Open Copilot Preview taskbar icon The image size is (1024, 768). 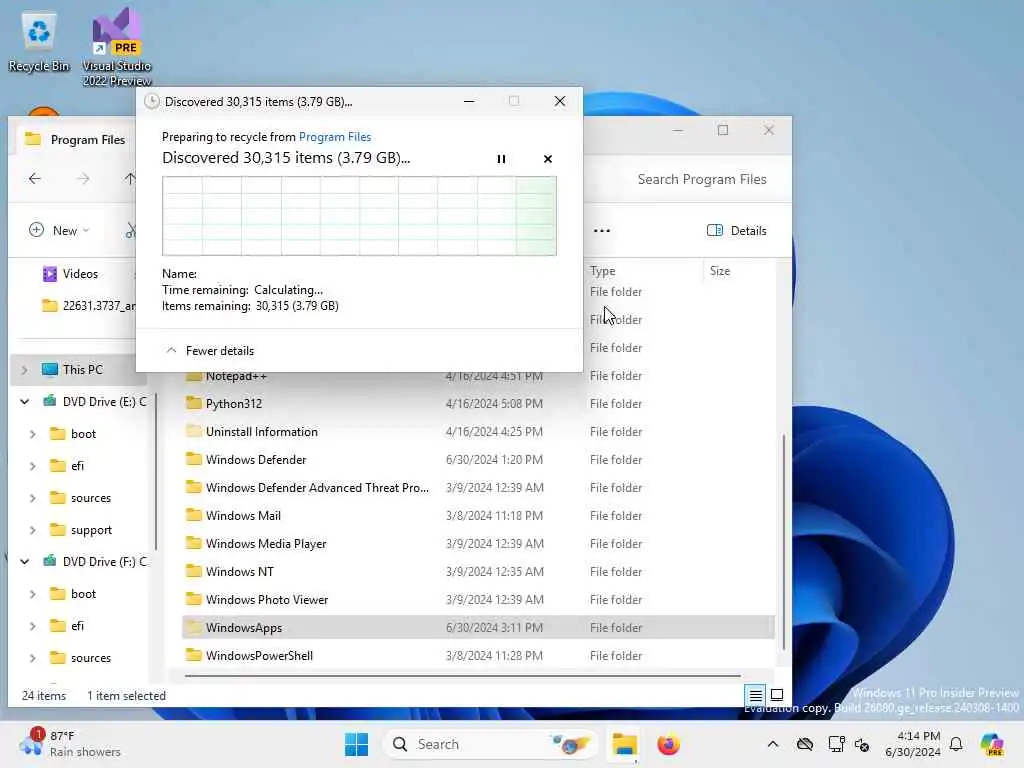(x=992, y=744)
